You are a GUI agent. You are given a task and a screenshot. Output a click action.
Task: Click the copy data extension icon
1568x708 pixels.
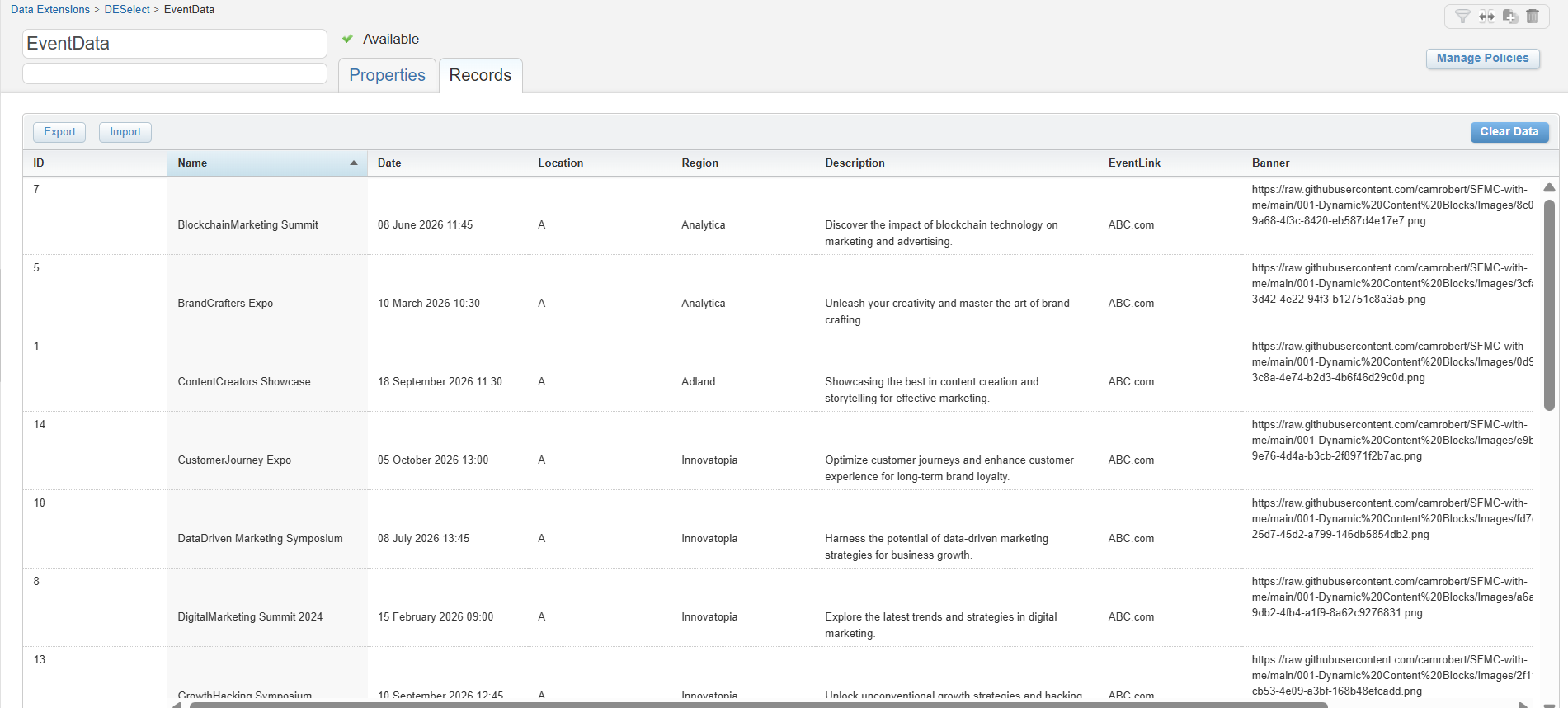pos(1510,17)
